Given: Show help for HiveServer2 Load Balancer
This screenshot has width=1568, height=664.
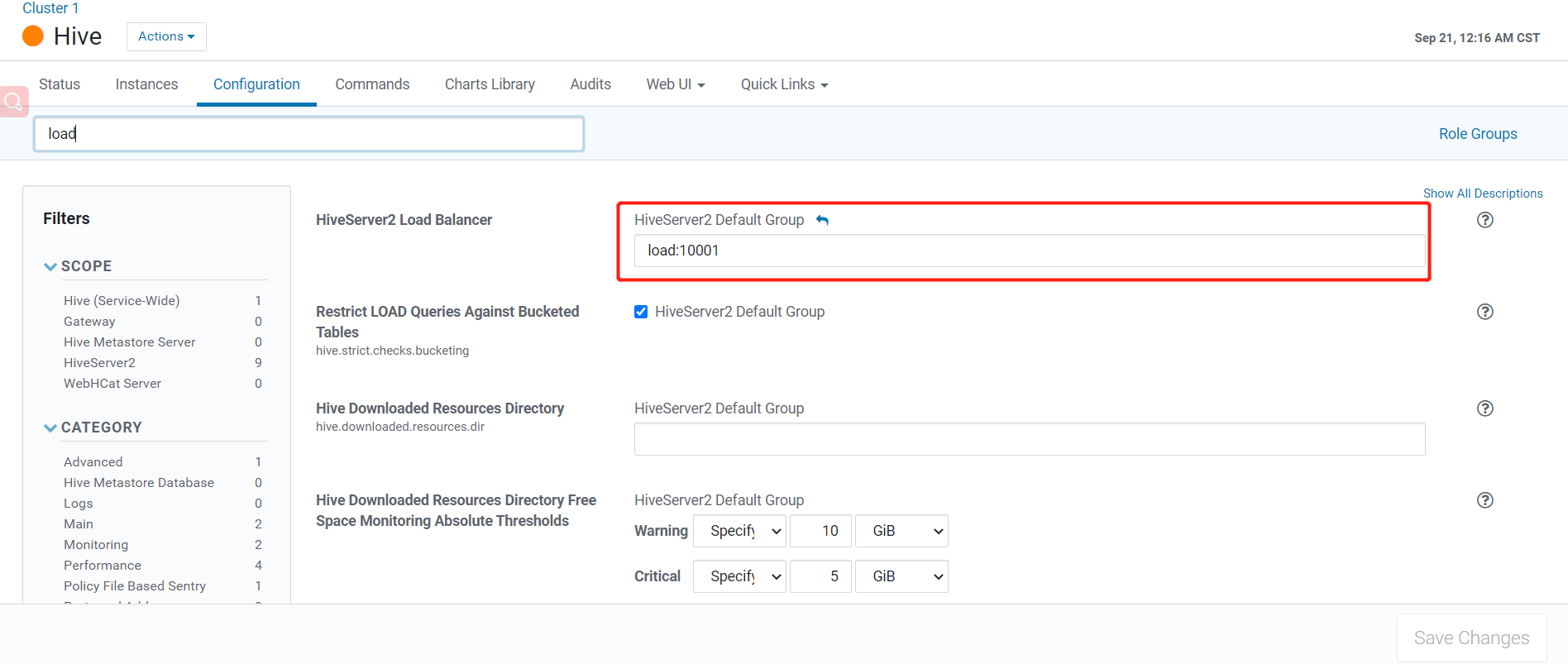Looking at the screenshot, I should 1485,220.
